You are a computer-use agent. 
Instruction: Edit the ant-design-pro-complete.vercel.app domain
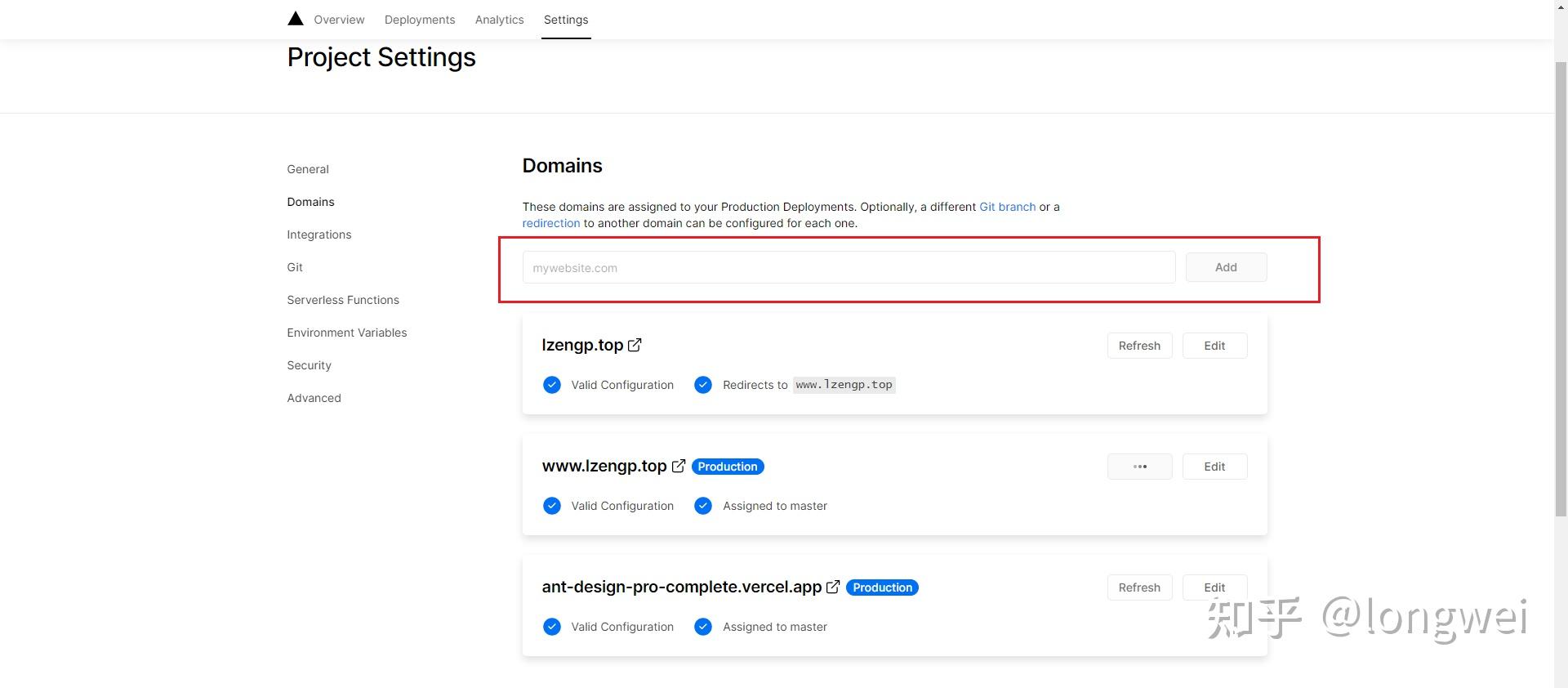point(1214,587)
